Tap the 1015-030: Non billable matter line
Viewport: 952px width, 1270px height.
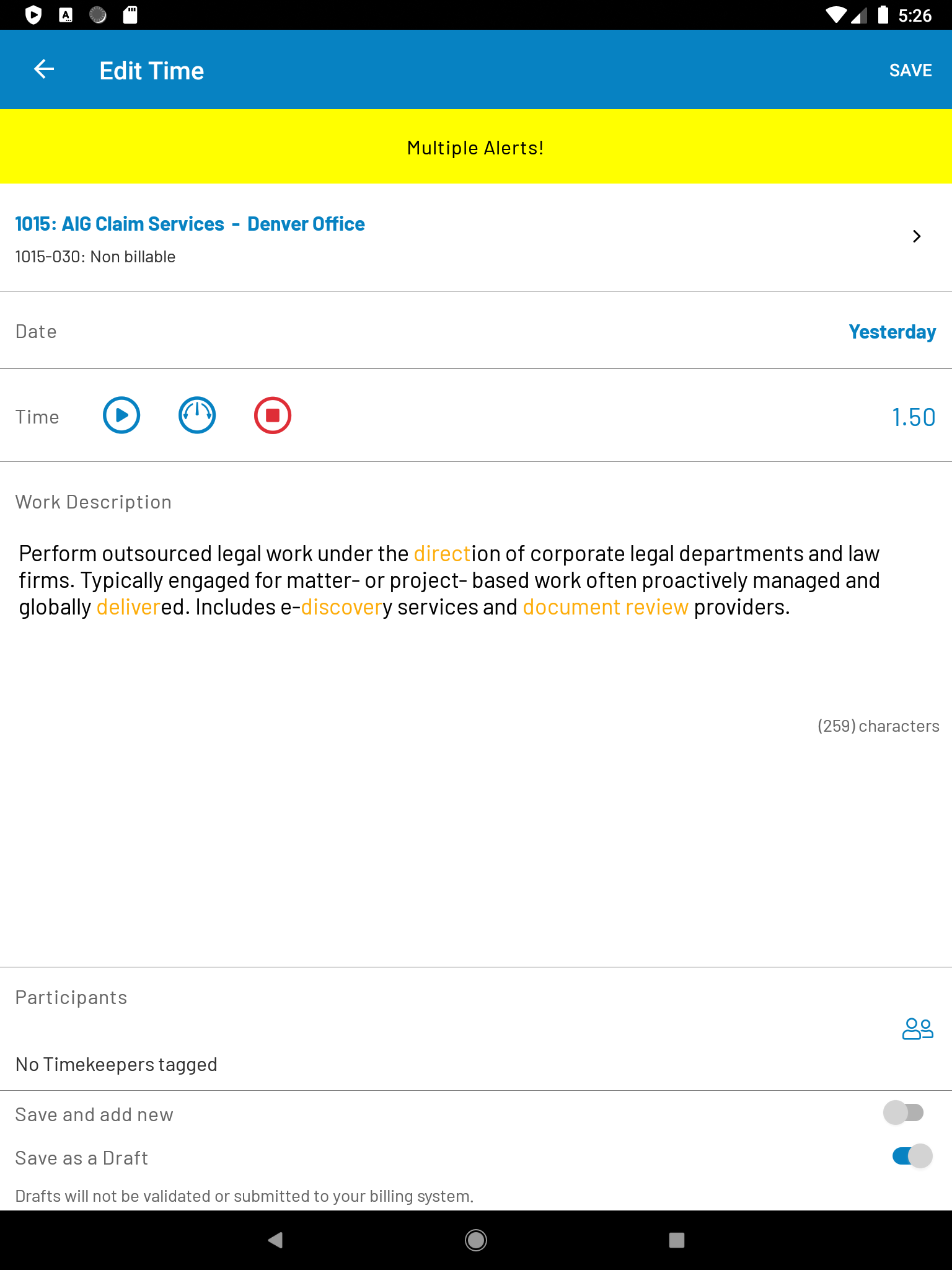(95, 257)
